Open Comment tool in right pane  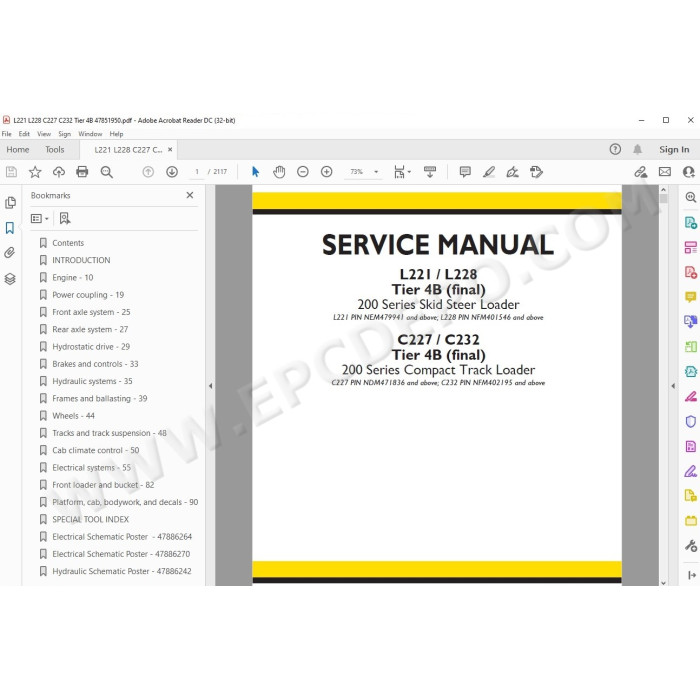click(x=691, y=297)
